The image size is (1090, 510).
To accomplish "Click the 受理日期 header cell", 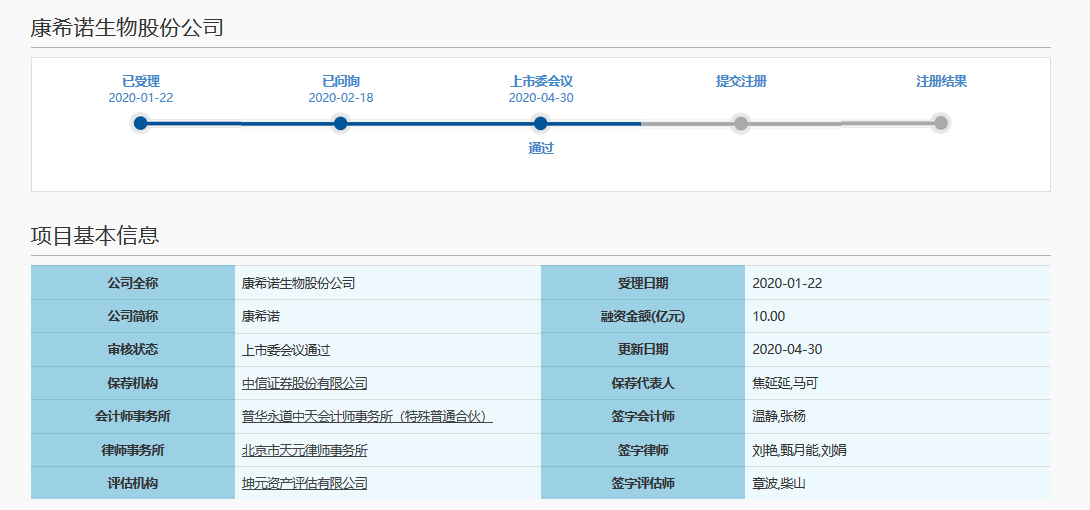I will click(643, 283).
